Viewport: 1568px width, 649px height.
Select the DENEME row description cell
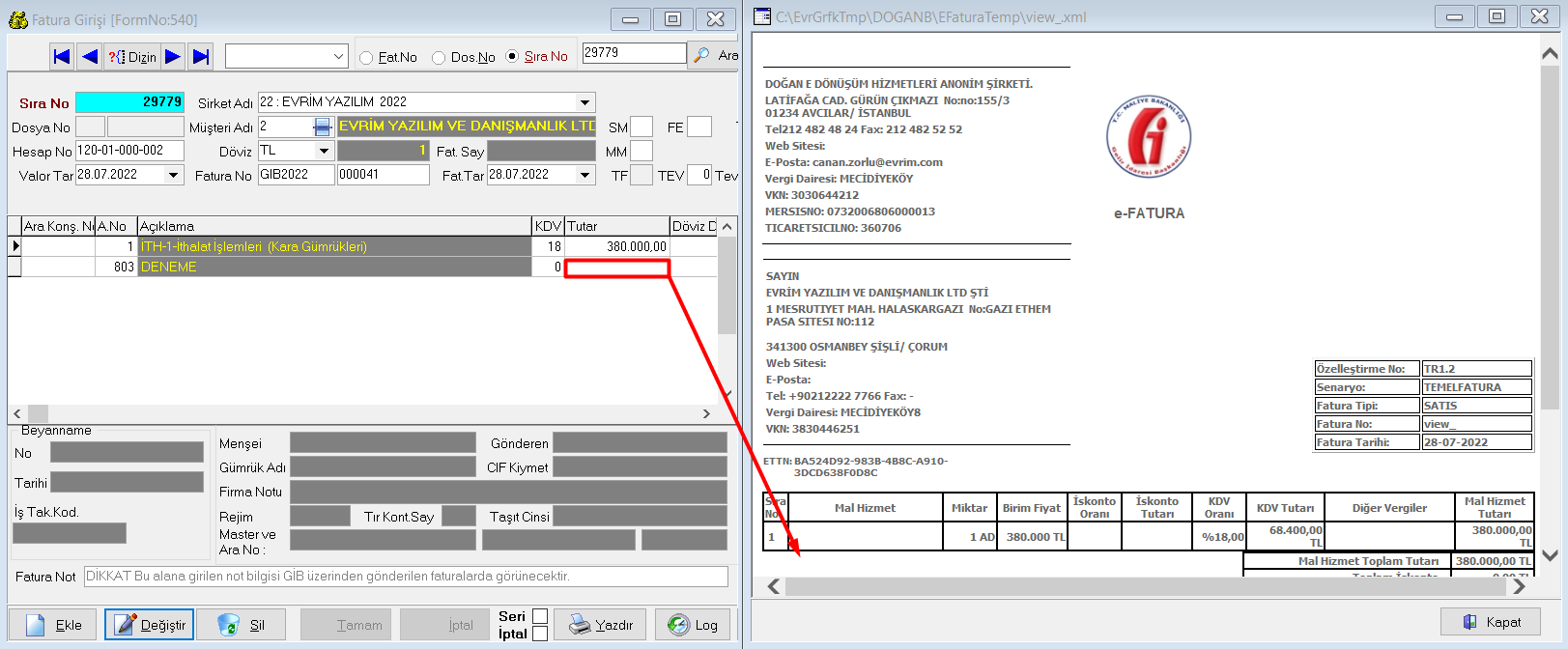pos(335,267)
